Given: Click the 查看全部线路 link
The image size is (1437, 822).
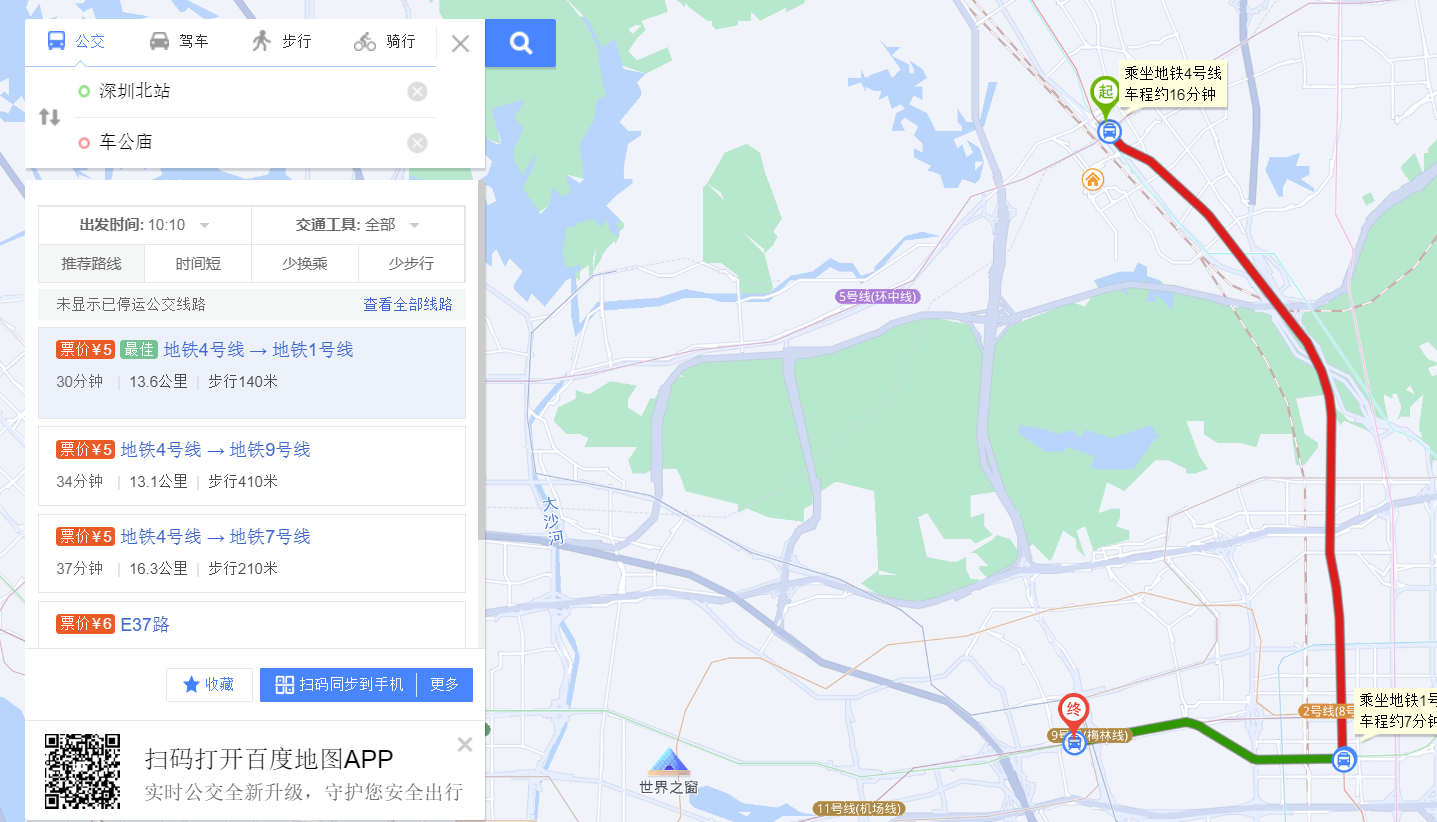Looking at the screenshot, I should coord(408,305).
